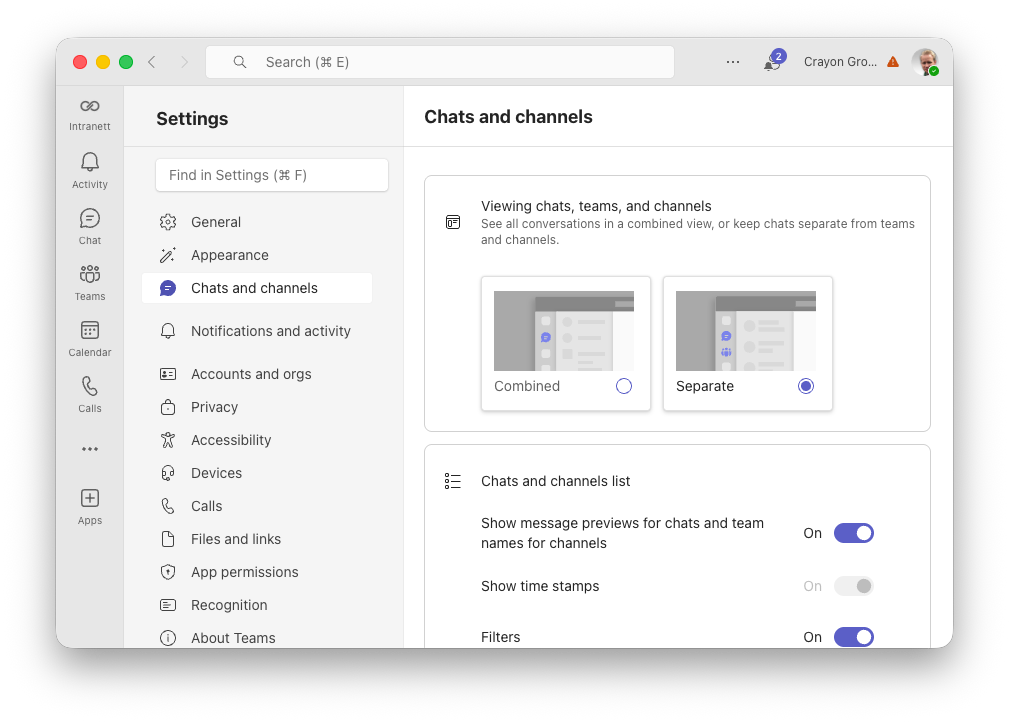This screenshot has height=722, width=1009.
Task: Switch to Appearance settings
Action: 230,255
